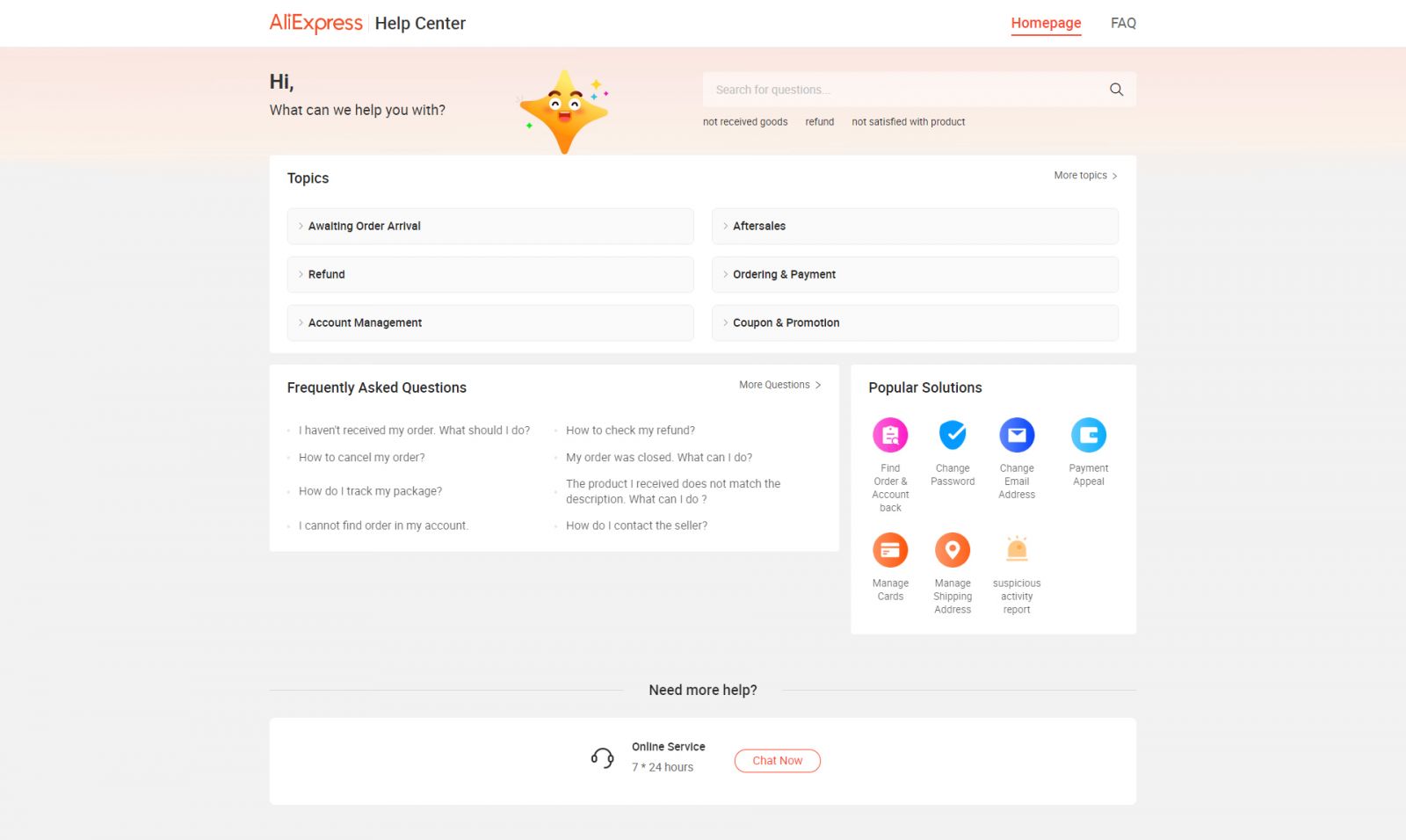Open Find Order & Account back icon
Image resolution: width=1406 pixels, height=840 pixels.
tap(889, 435)
